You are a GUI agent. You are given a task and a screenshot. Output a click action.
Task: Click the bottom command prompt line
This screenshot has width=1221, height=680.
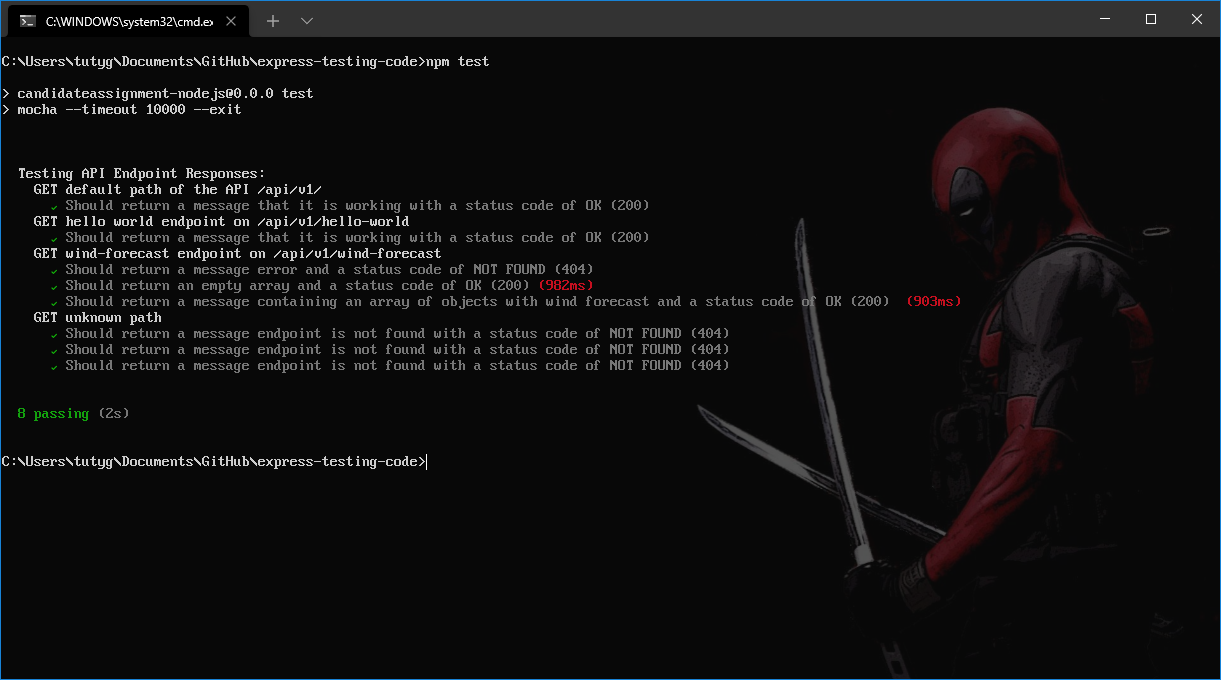coord(214,462)
